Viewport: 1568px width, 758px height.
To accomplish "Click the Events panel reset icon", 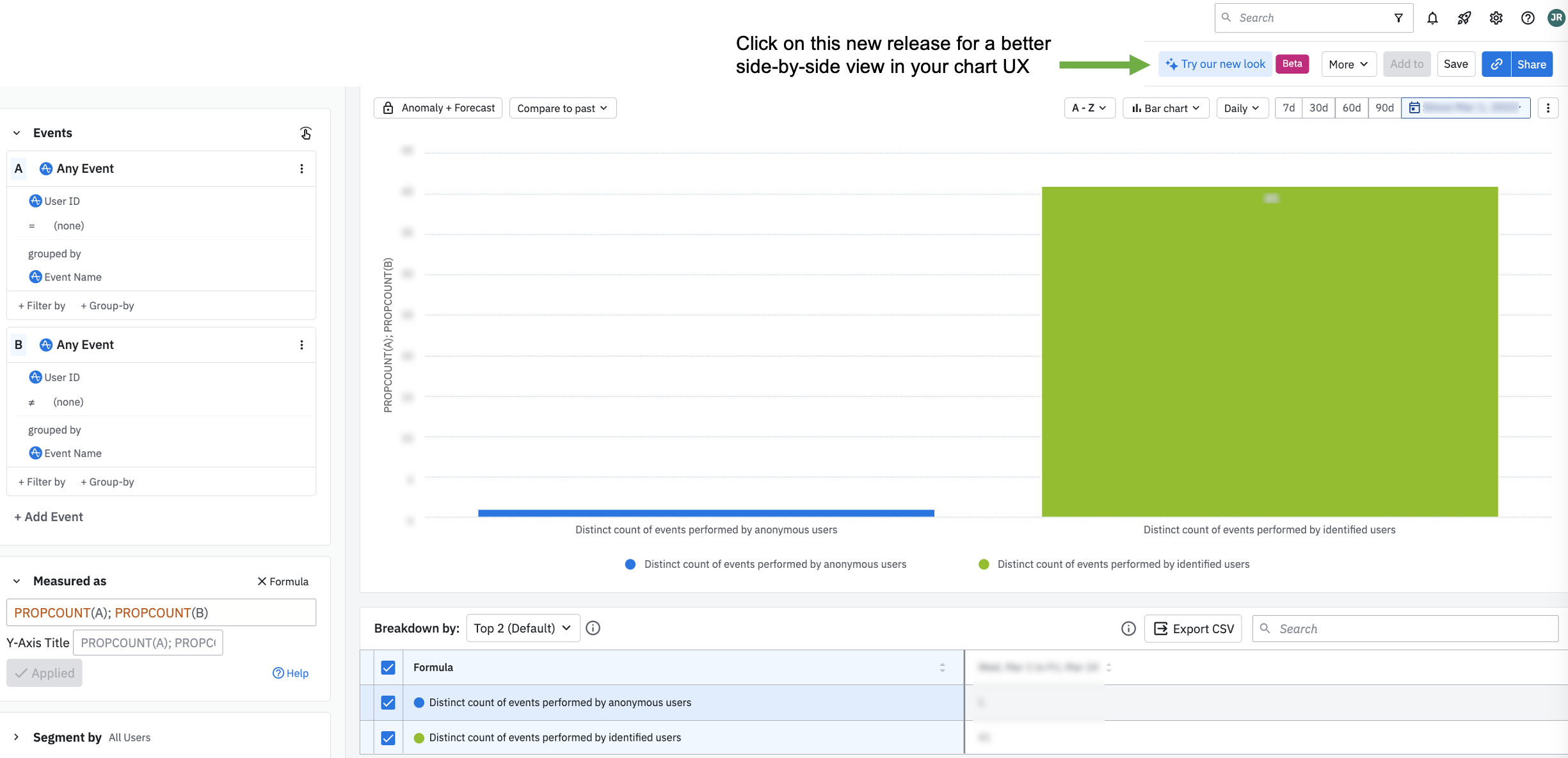I will (x=306, y=133).
